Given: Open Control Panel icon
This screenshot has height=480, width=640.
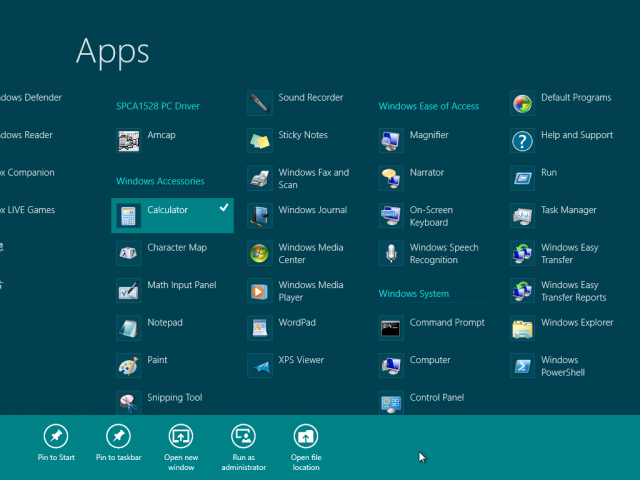Looking at the screenshot, I should pos(391,403).
